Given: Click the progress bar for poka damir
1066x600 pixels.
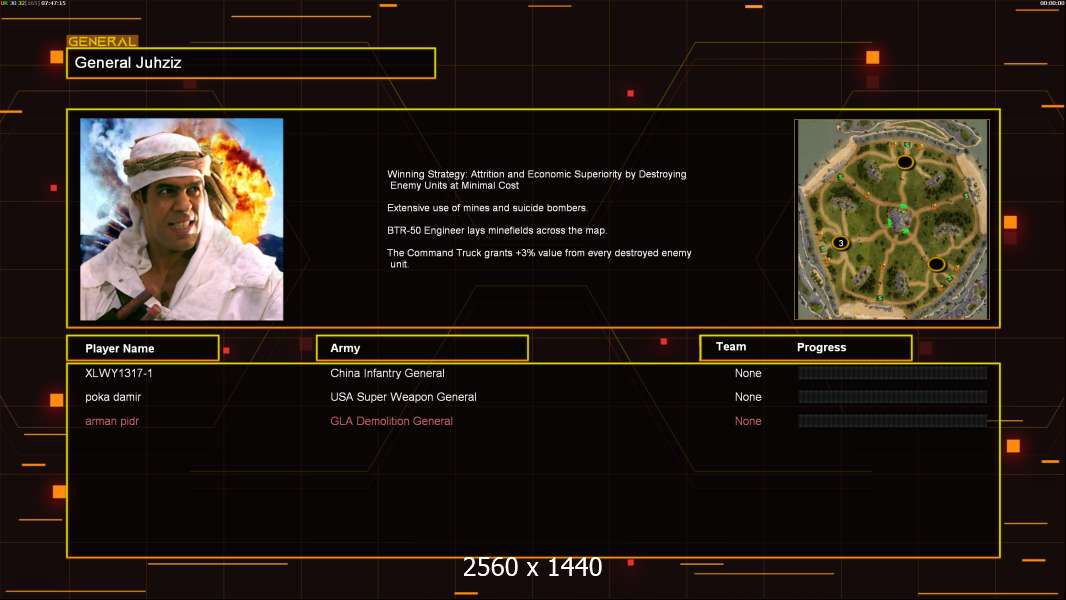Looking at the screenshot, I should click(x=893, y=397).
